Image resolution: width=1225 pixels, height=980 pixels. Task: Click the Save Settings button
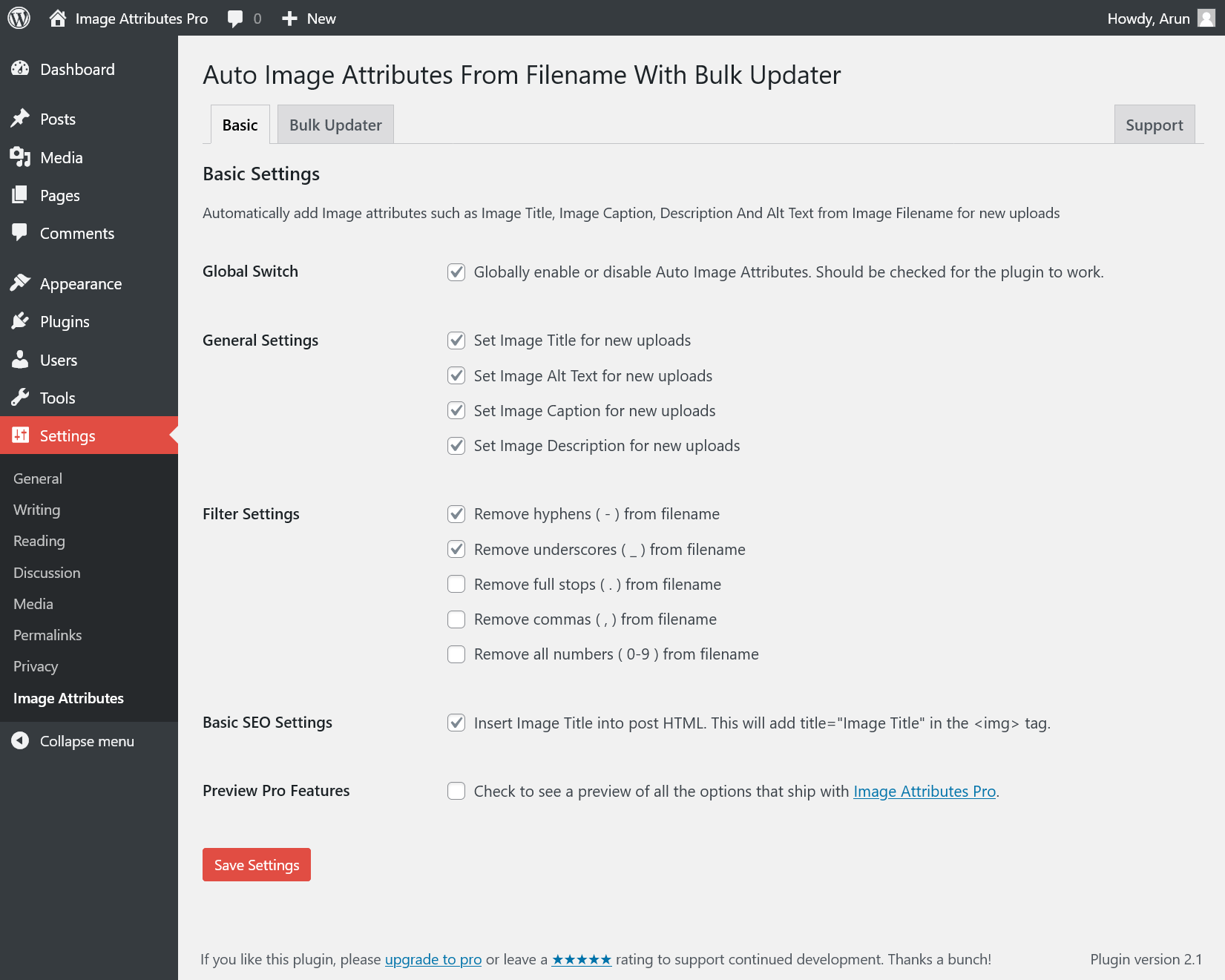(257, 864)
